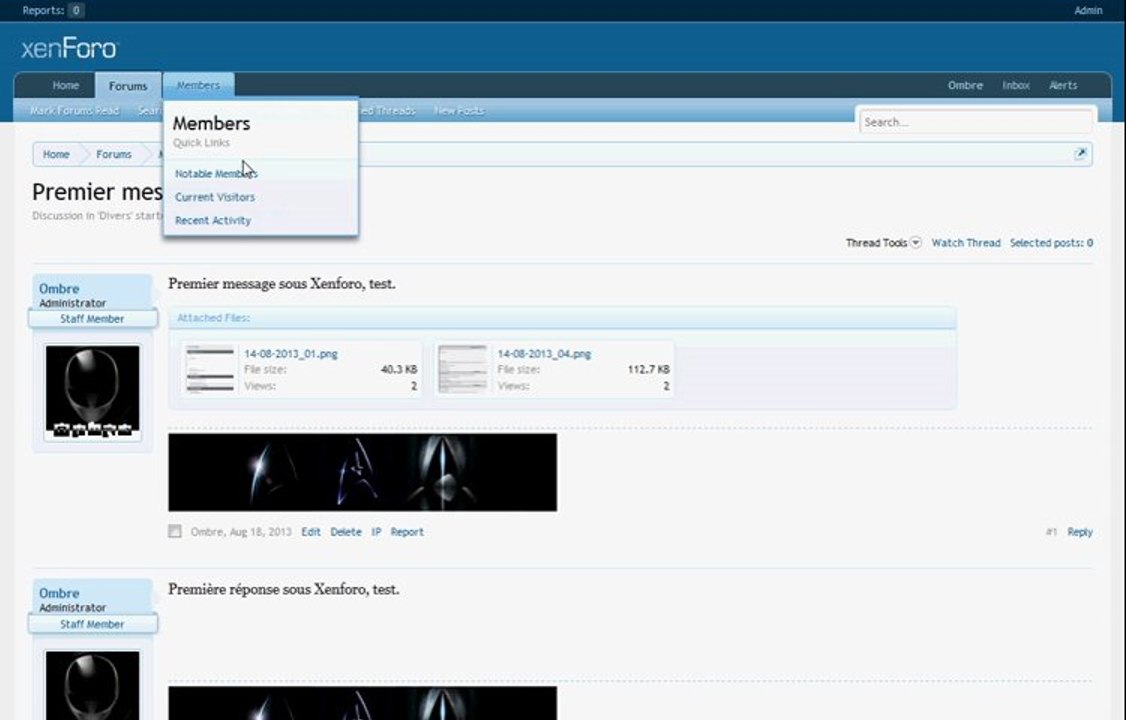Click the Aug 18, 2013 post date
This screenshot has height=720, width=1126.
click(x=261, y=532)
